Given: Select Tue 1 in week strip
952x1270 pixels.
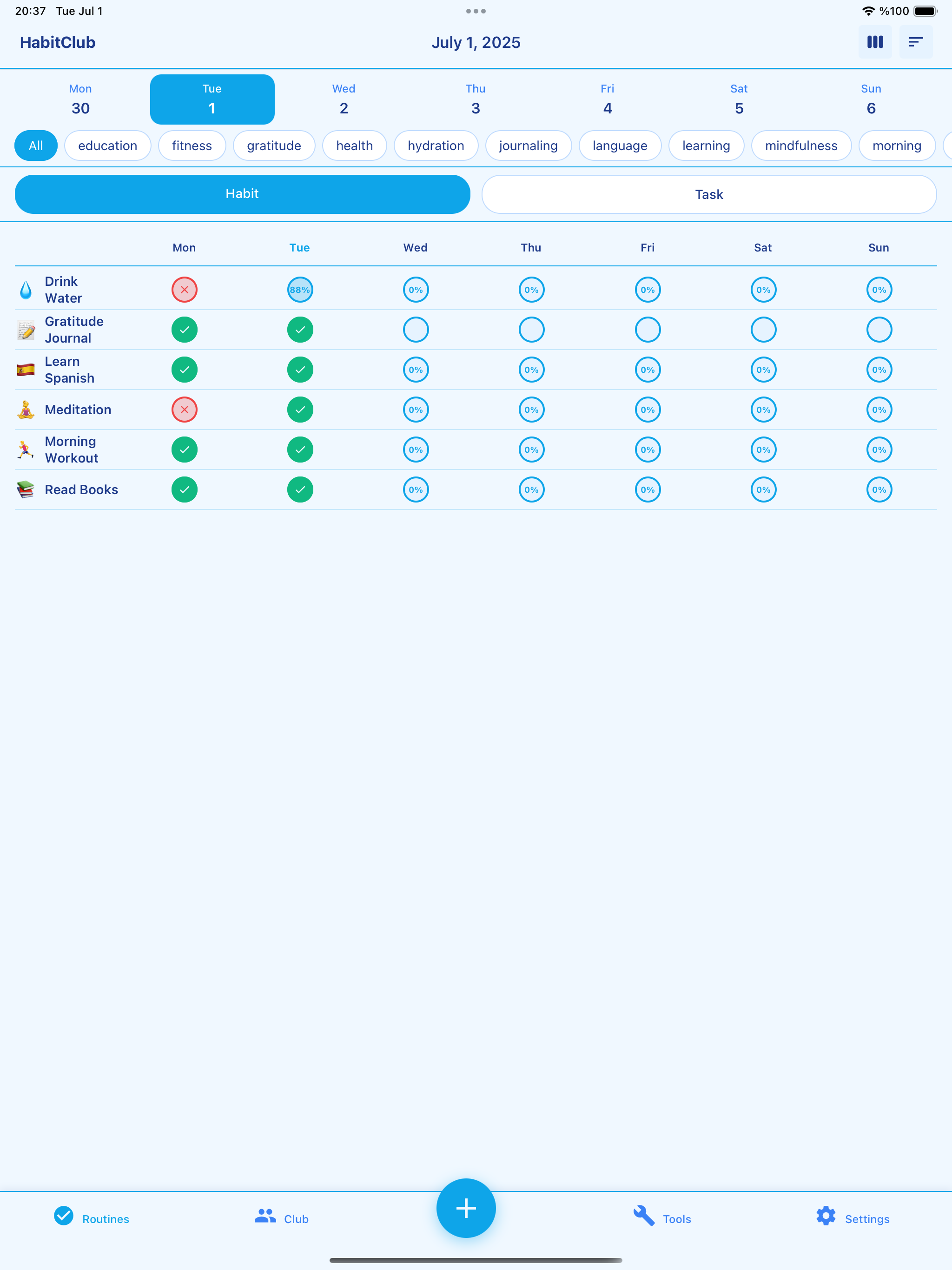Looking at the screenshot, I should point(212,99).
